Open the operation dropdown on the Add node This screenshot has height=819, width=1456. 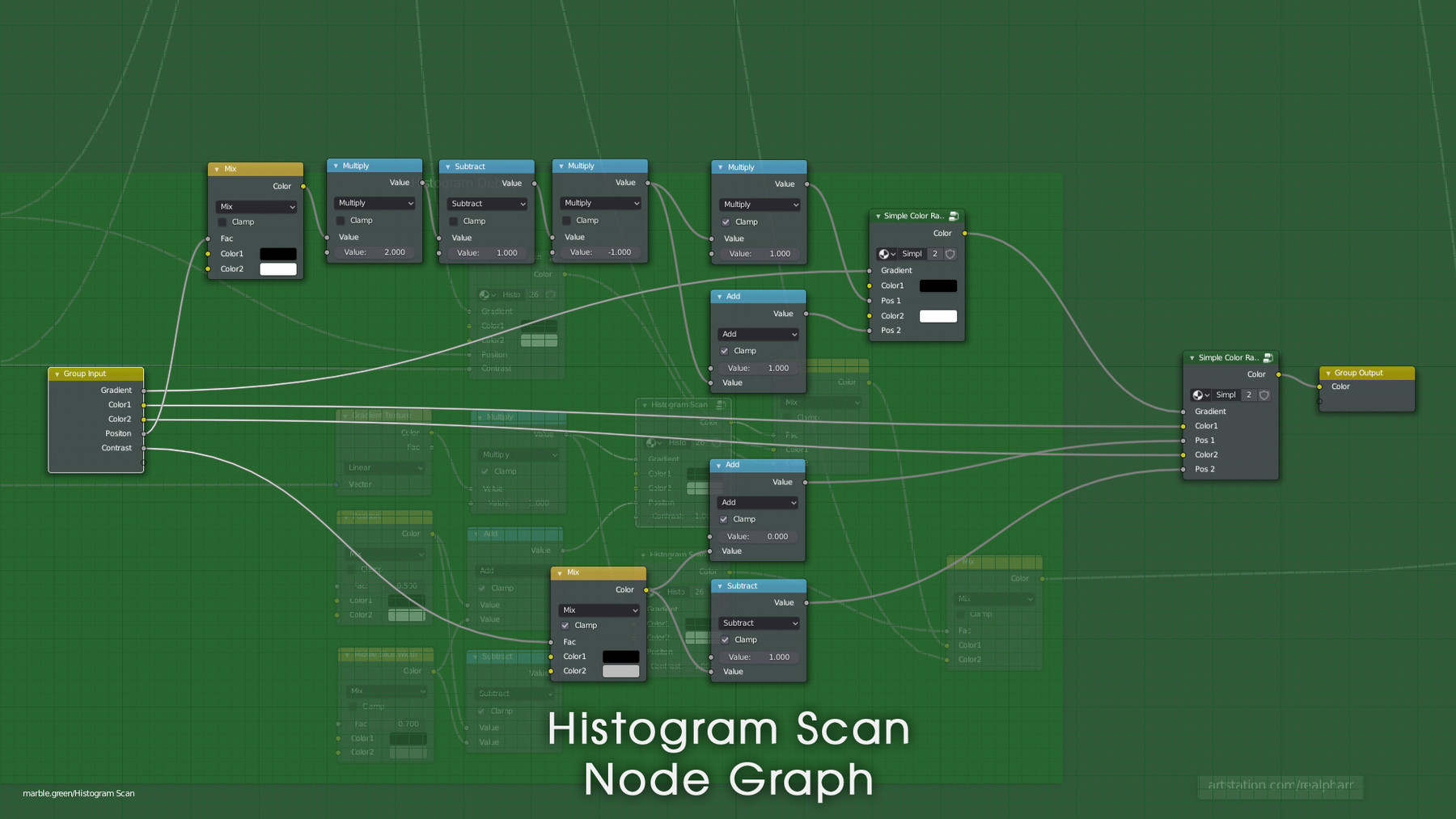tap(757, 333)
